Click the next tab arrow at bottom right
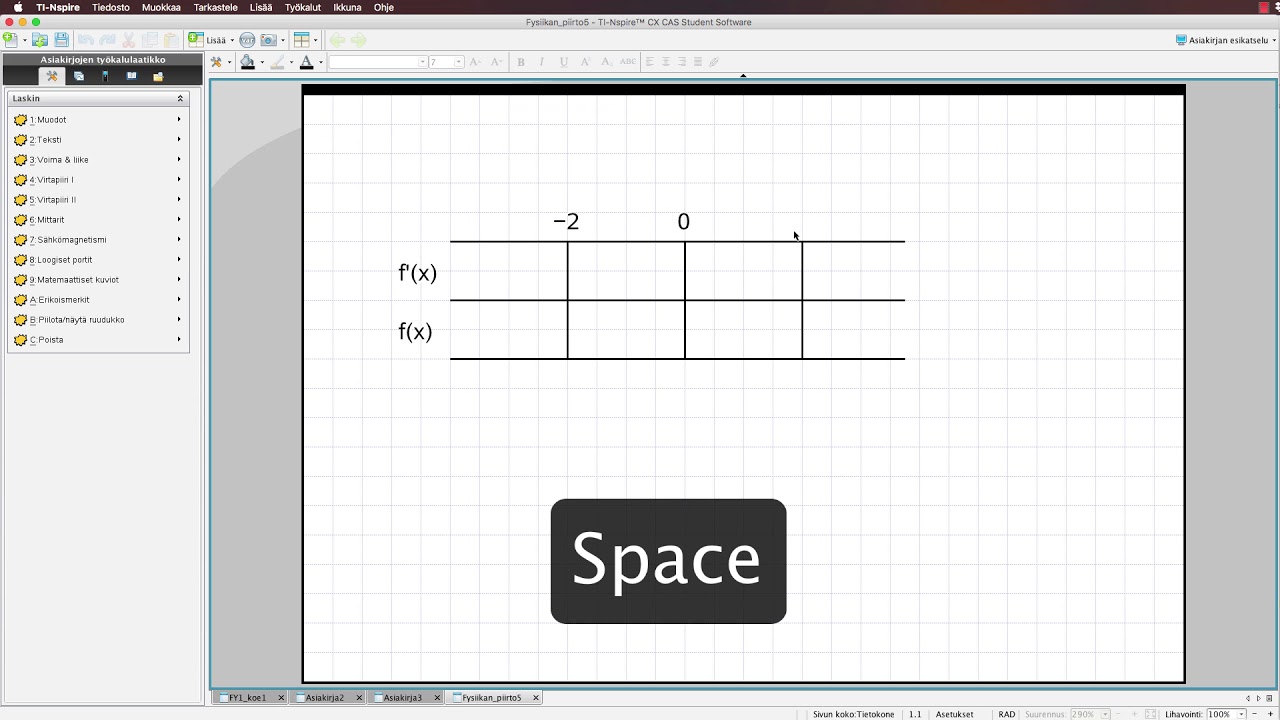Viewport: 1280px width, 720px height. pyautogui.click(x=1259, y=698)
